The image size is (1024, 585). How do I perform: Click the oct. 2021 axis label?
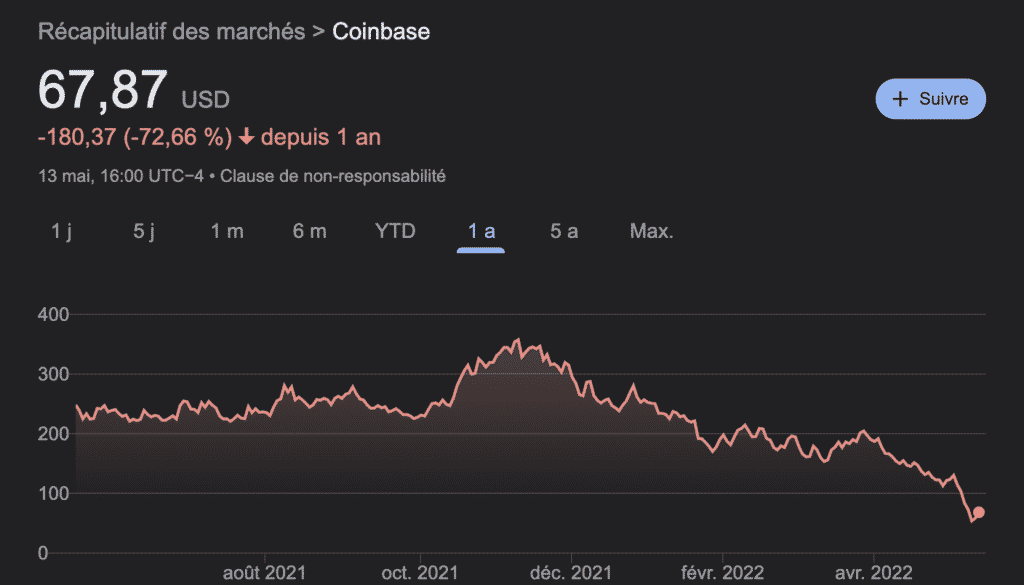[x=419, y=573]
